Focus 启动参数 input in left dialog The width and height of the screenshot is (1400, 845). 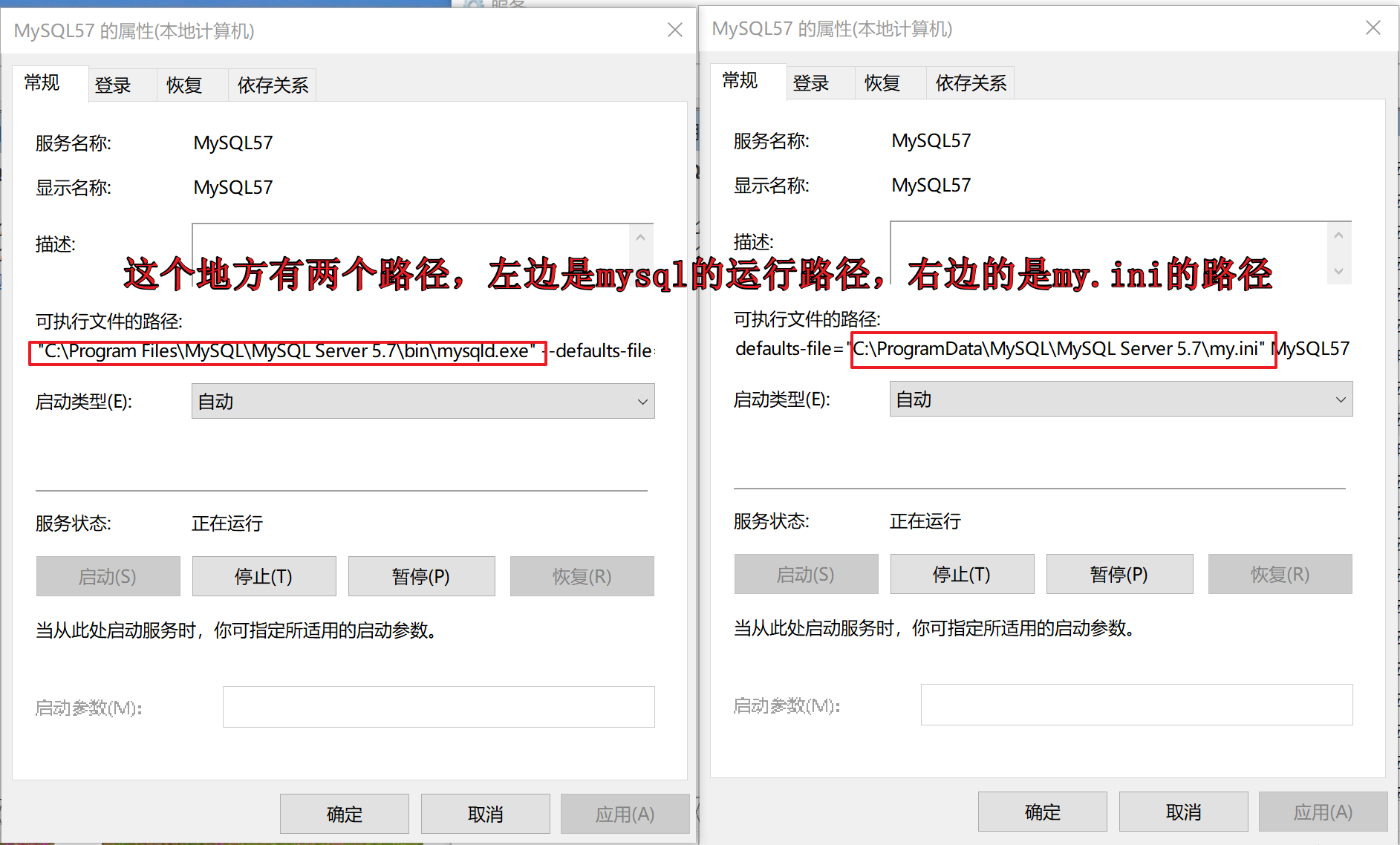coord(439,707)
